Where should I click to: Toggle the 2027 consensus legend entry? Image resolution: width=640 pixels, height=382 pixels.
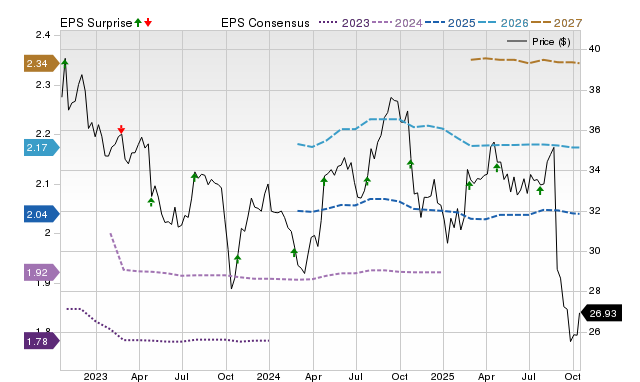tap(556, 23)
